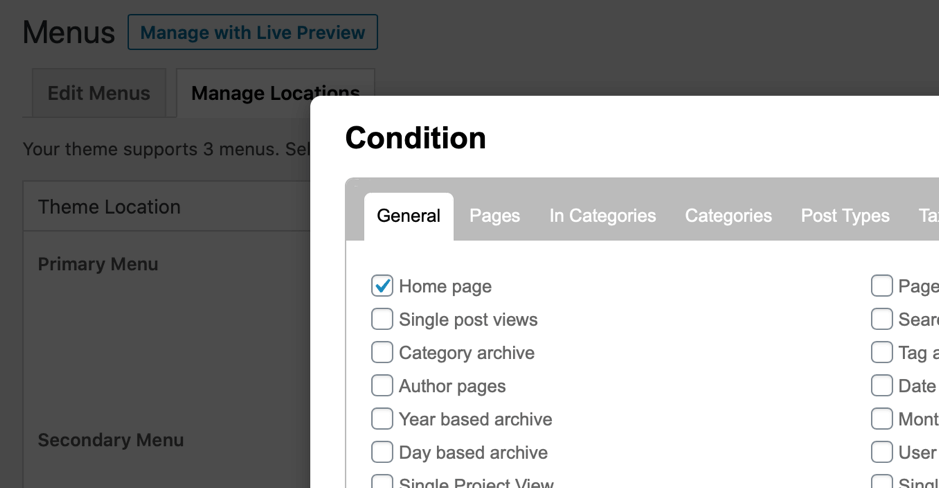Check the box beside Tag archive option

[x=882, y=352]
